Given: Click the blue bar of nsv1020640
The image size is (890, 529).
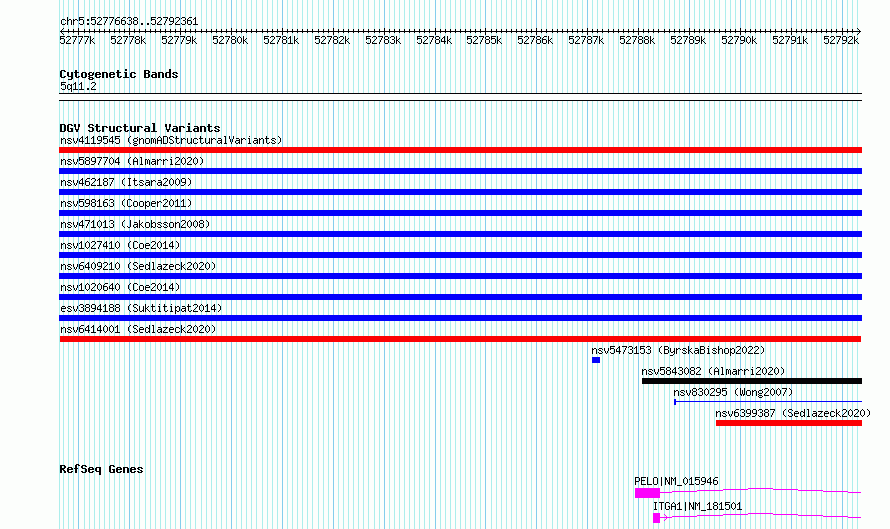Looking at the screenshot, I should [460, 297].
